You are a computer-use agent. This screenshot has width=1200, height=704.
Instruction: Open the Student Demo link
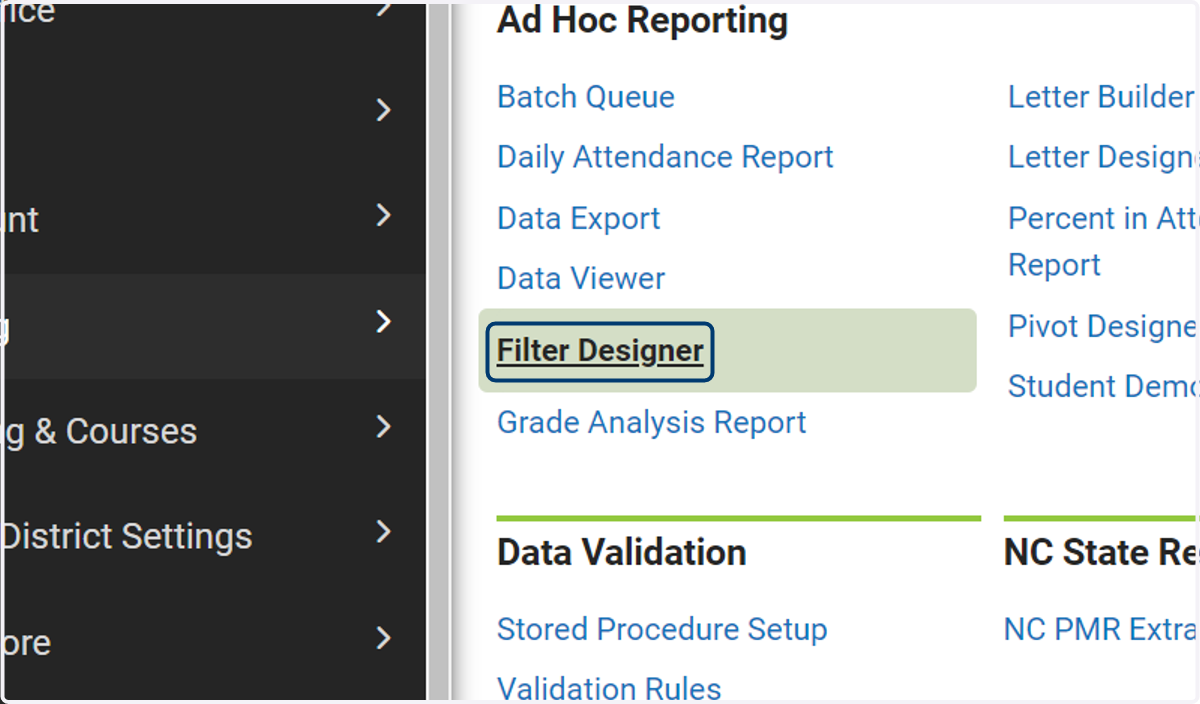[x=1104, y=386]
